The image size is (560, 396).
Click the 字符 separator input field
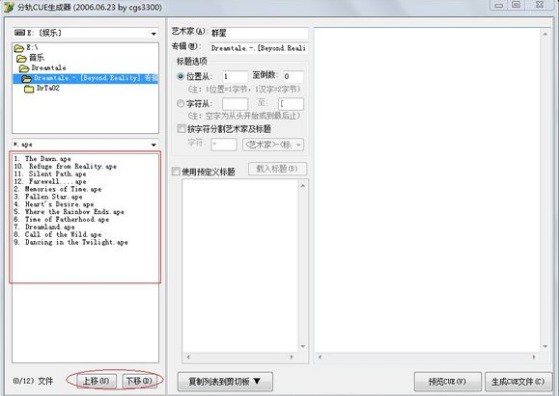224,145
